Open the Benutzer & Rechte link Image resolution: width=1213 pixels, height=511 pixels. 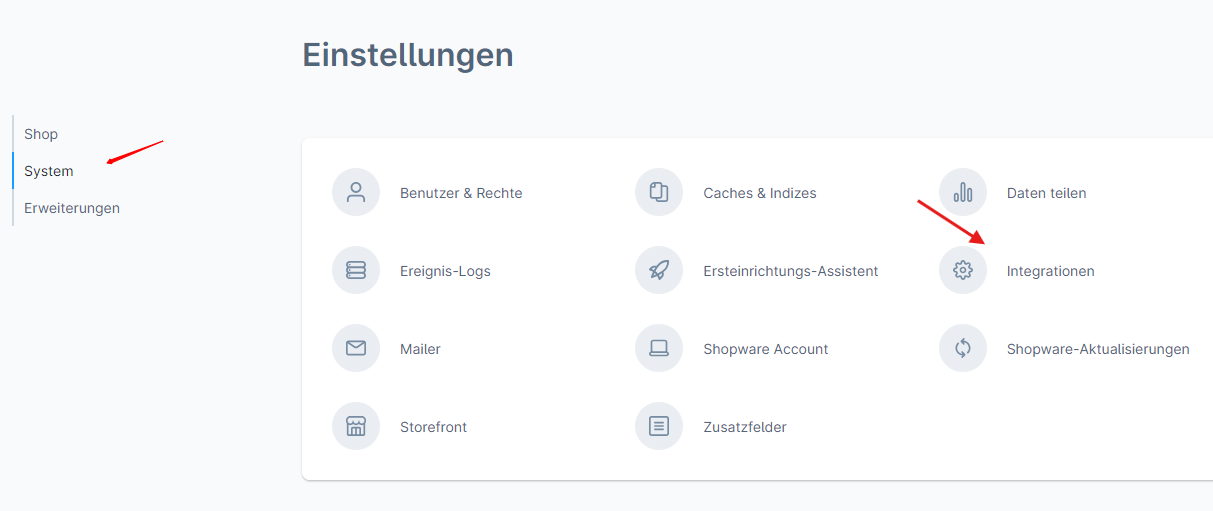coord(461,193)
